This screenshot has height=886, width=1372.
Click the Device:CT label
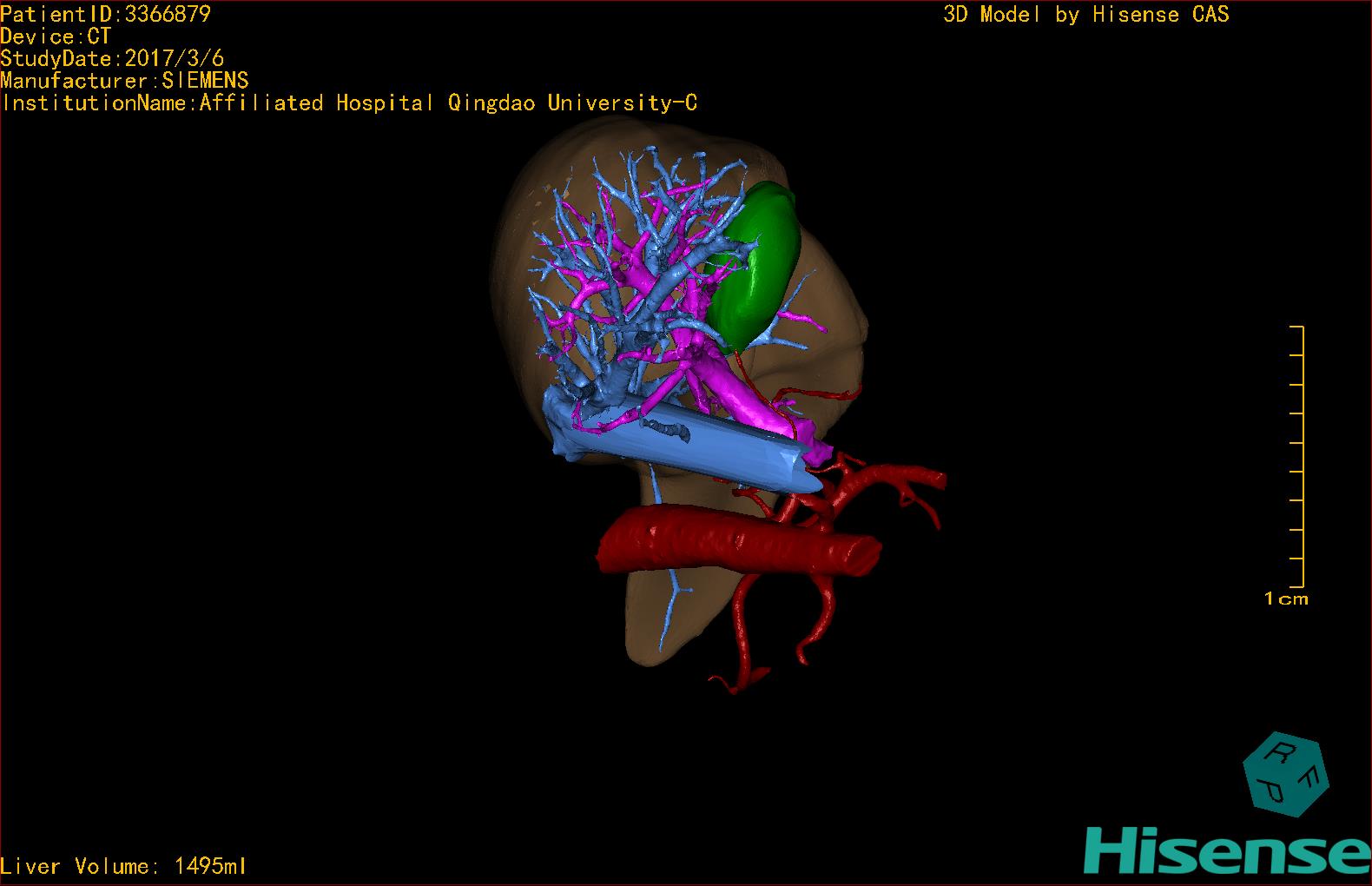[x=56, y=36]
